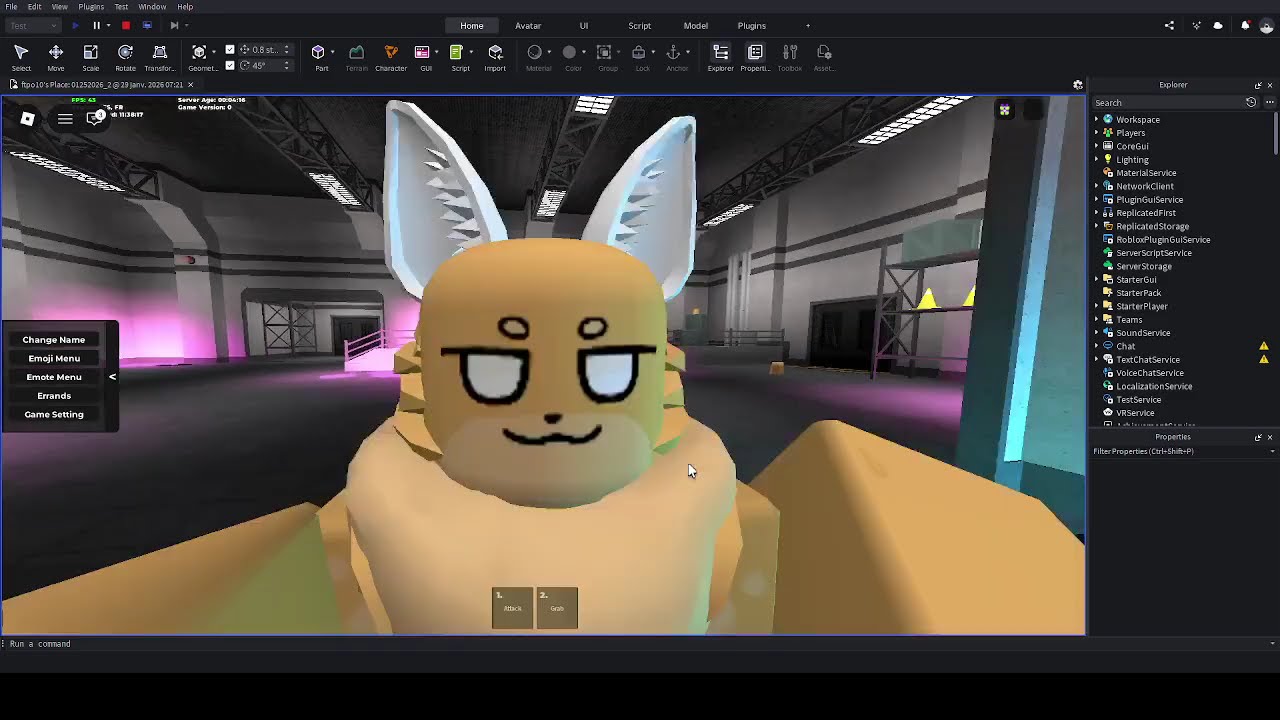Open viewport settings gear icon

click(x=1078, y=85)
